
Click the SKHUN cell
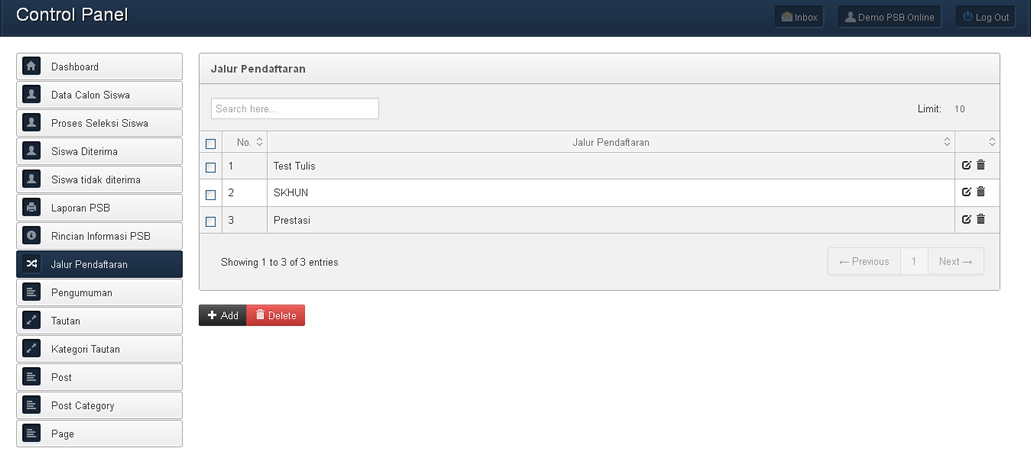point(611,193)
